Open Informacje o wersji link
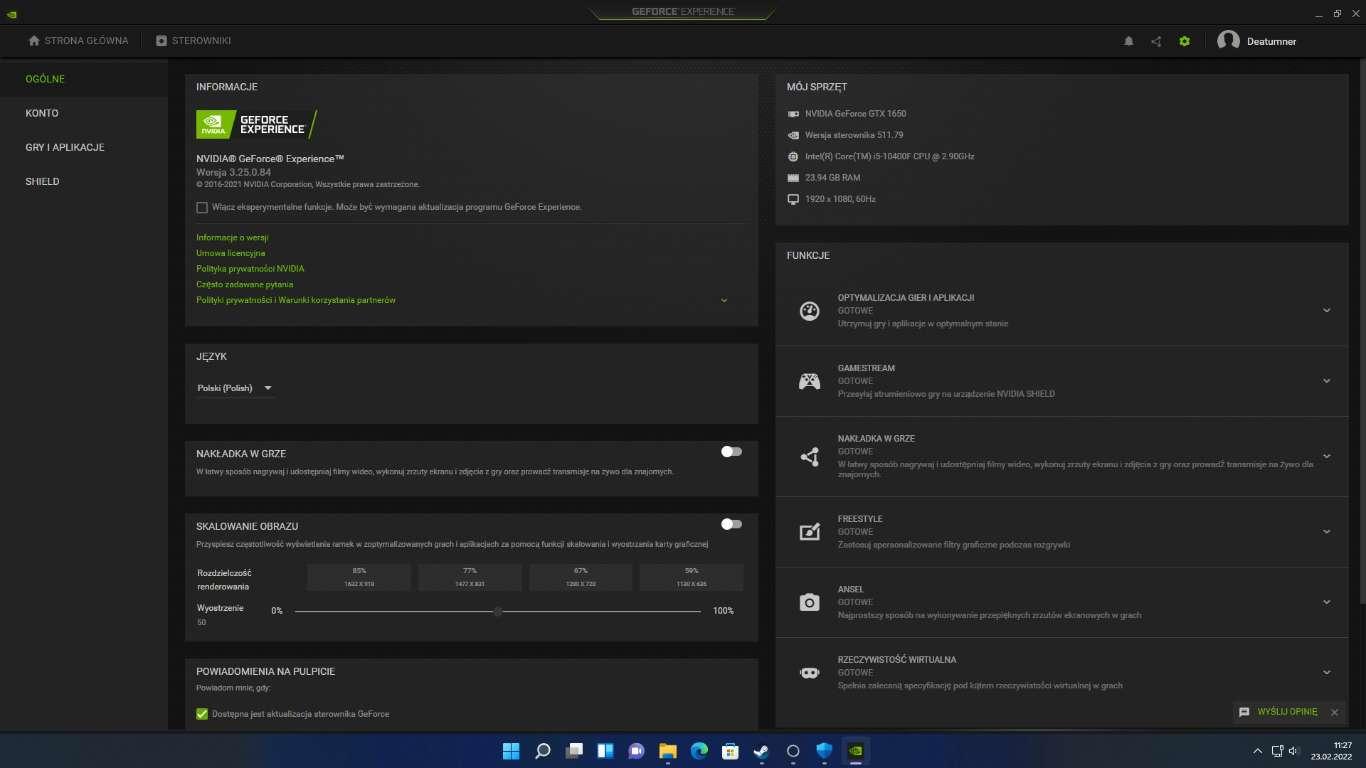The image size is (1366, 768). [232, 238]
